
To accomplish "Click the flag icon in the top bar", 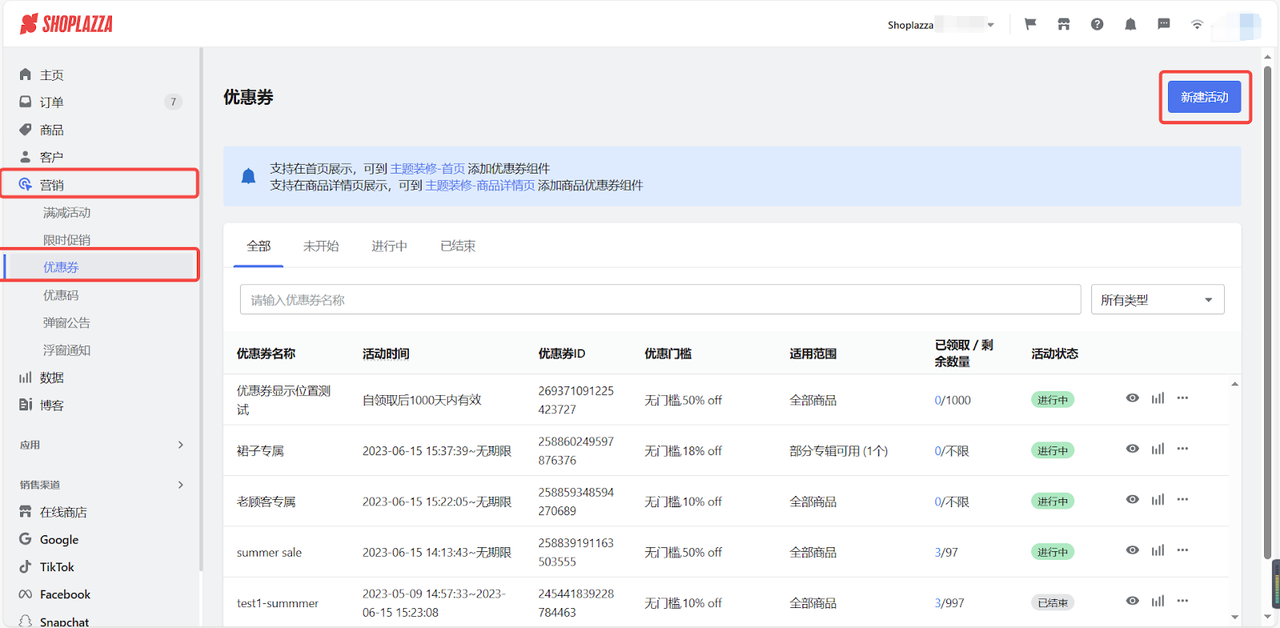I will (x=1029, y=23).
